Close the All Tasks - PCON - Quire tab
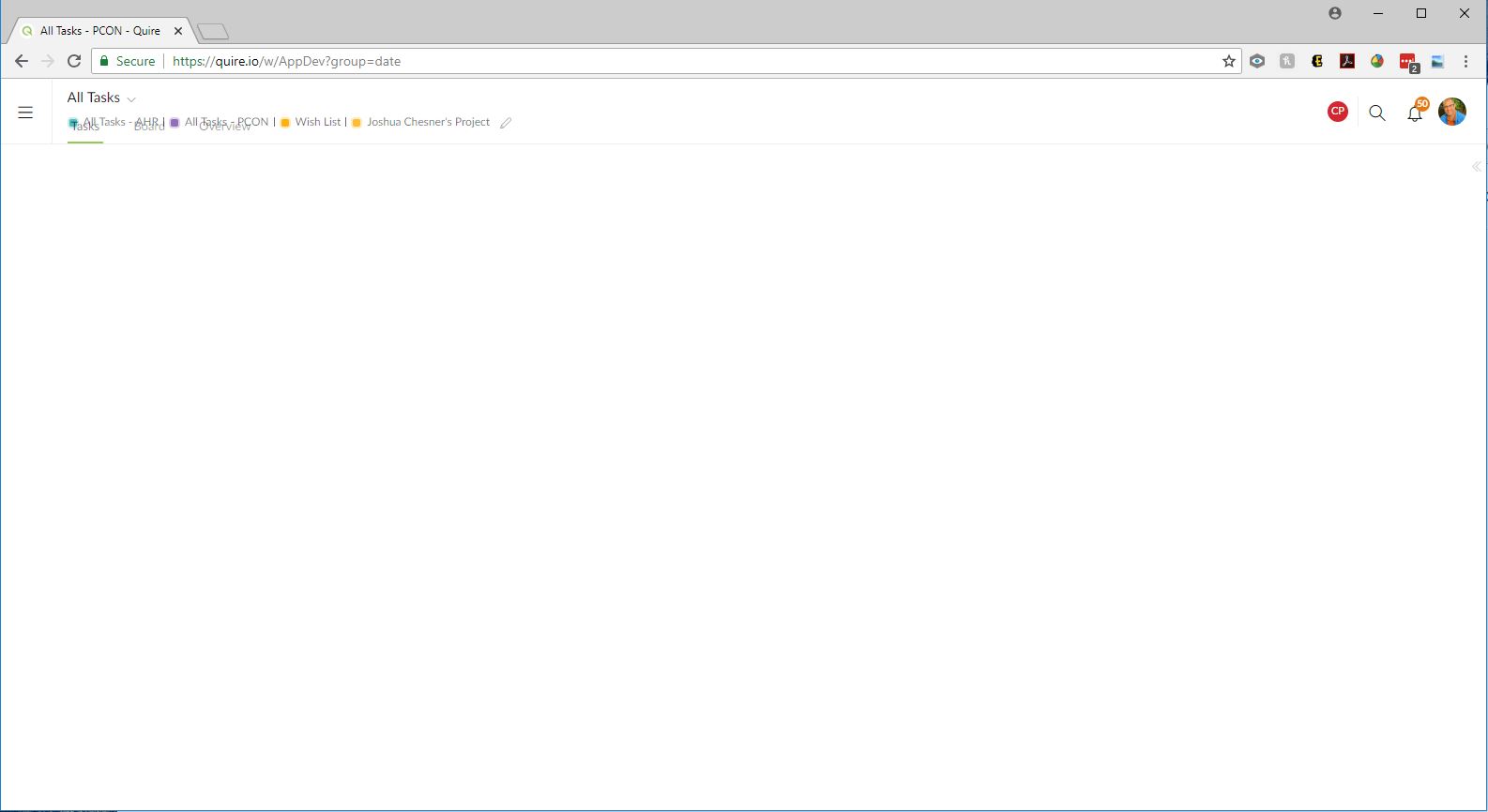1488x812 pixels. coord(178,31)
